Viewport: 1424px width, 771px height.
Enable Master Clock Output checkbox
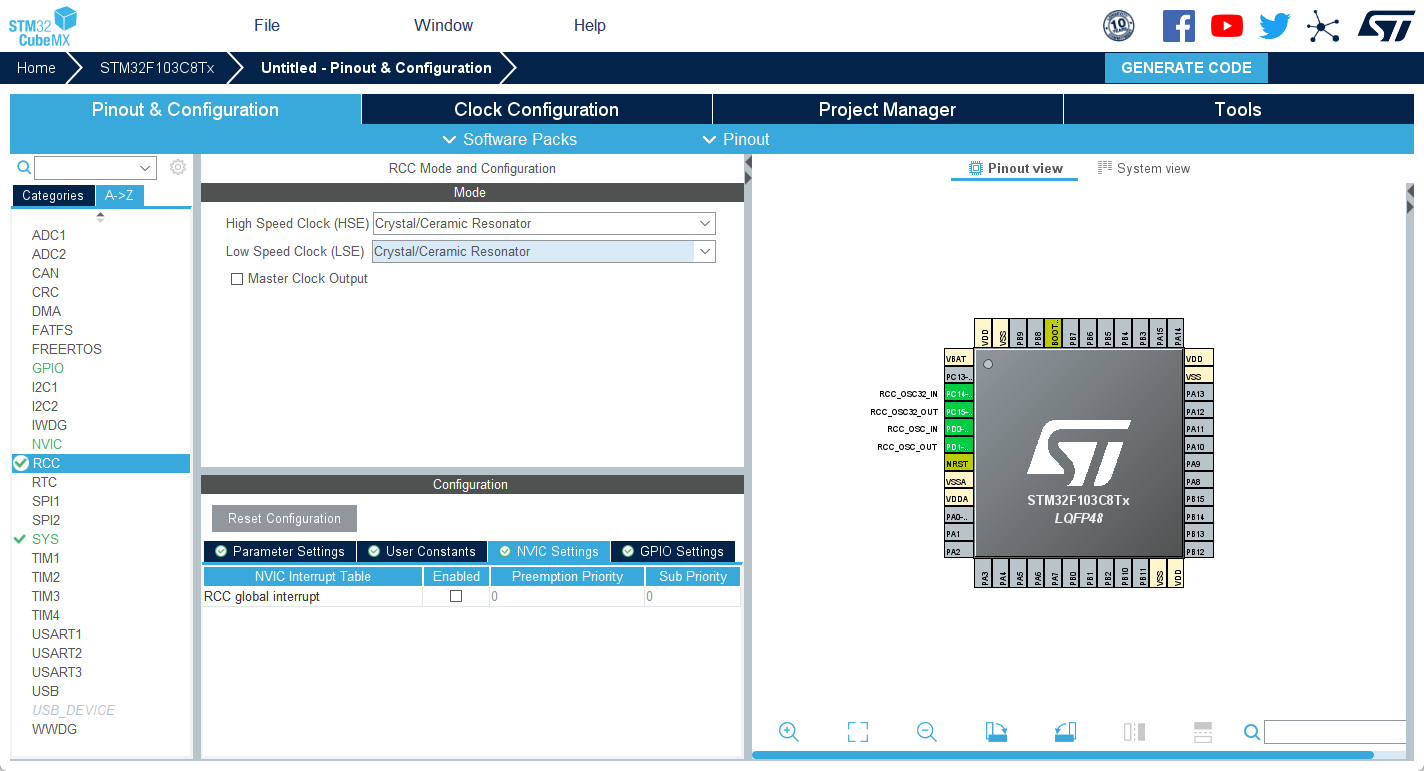pos(237,279)
